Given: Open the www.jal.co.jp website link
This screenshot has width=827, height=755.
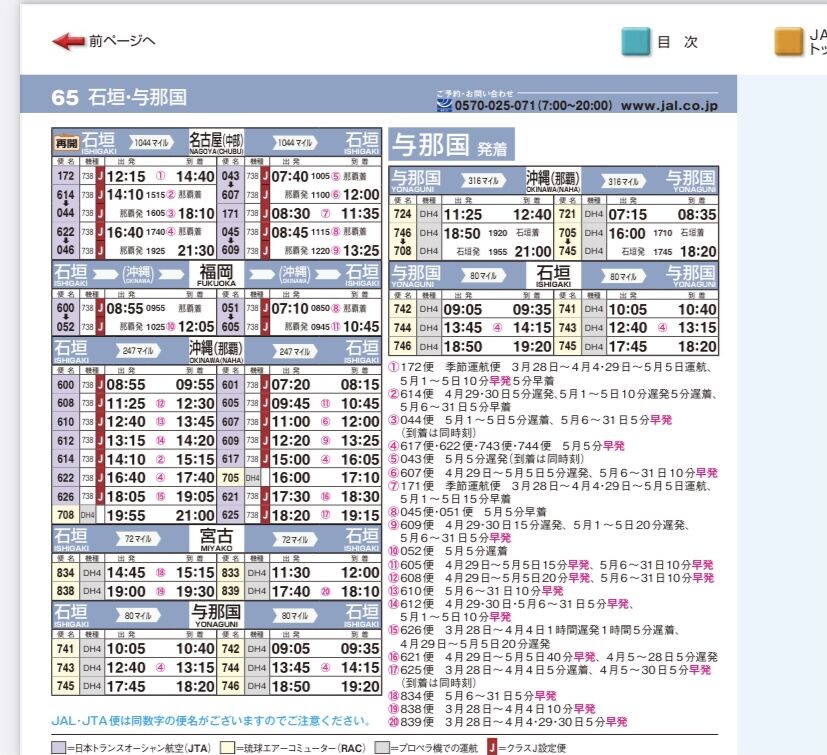Looking at the screenshot, I should click(x=669, y=106).
